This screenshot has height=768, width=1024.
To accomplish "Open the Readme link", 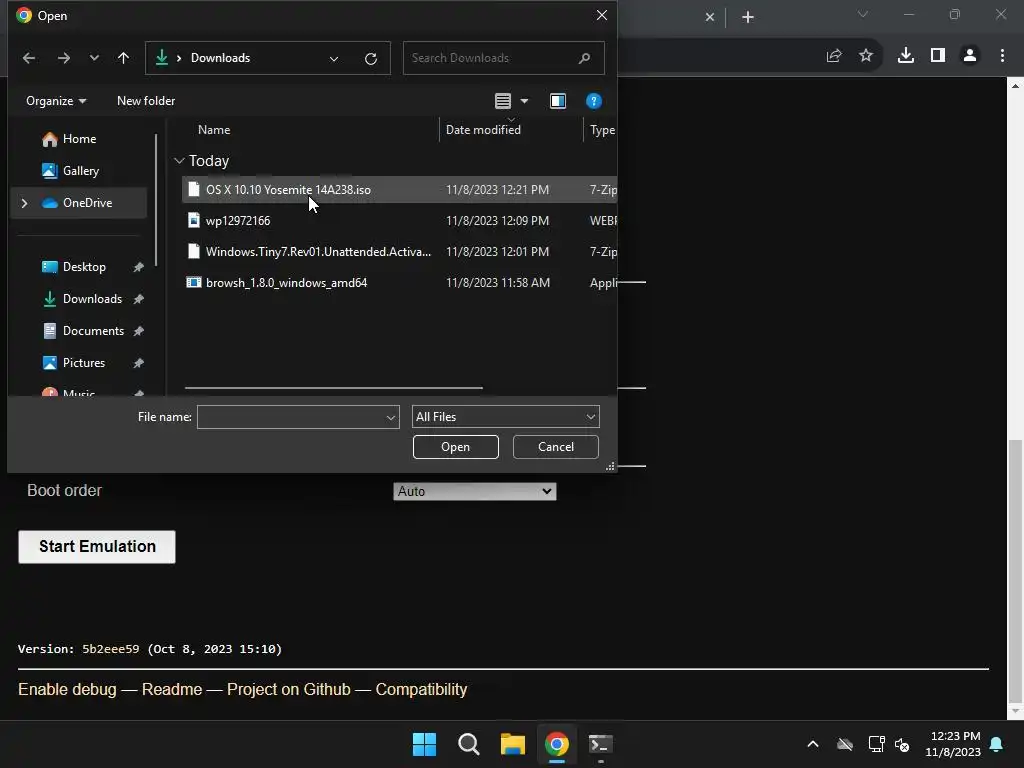I will click(x=172, y=690).
